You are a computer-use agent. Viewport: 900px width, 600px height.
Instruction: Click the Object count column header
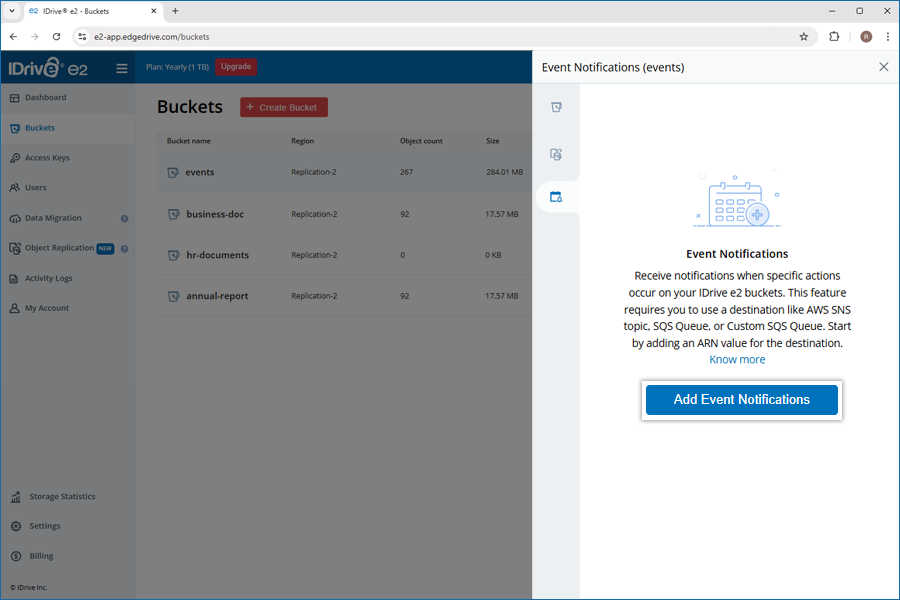421,141
